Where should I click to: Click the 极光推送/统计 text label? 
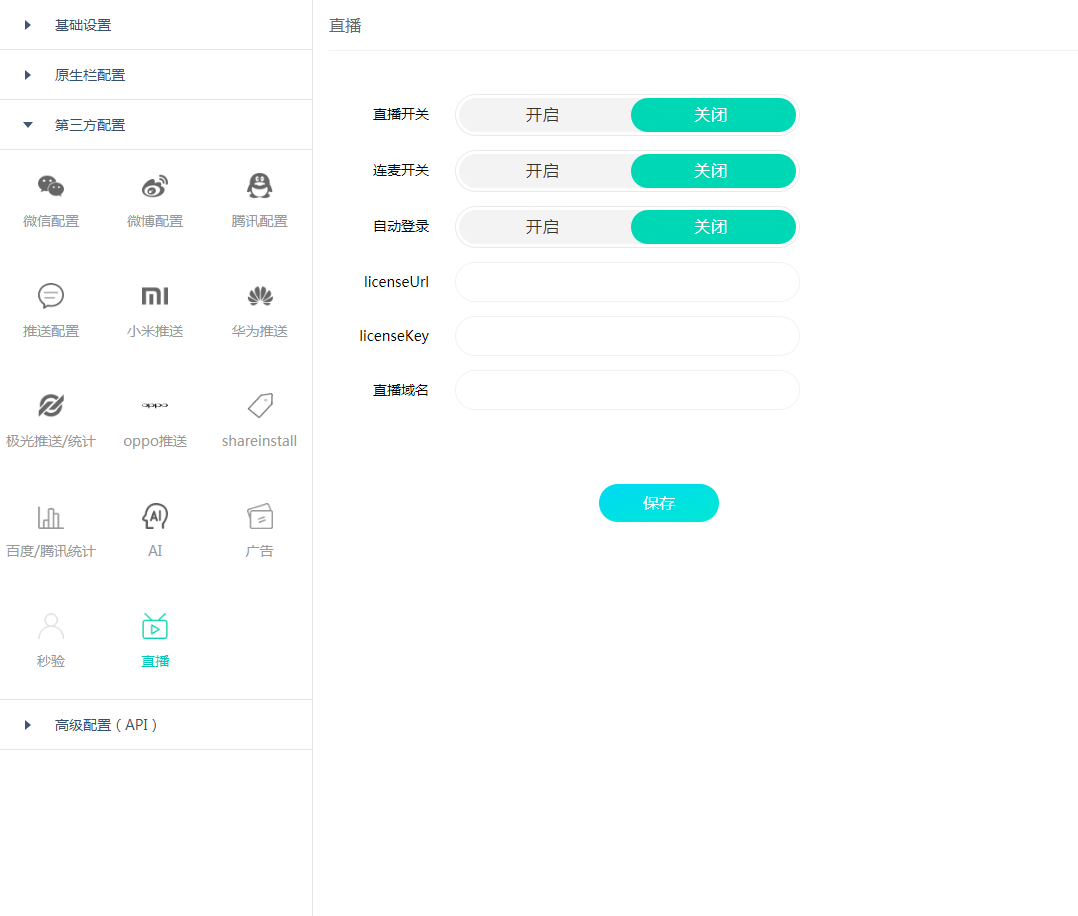pyautogui.click(x=51, y=441)
